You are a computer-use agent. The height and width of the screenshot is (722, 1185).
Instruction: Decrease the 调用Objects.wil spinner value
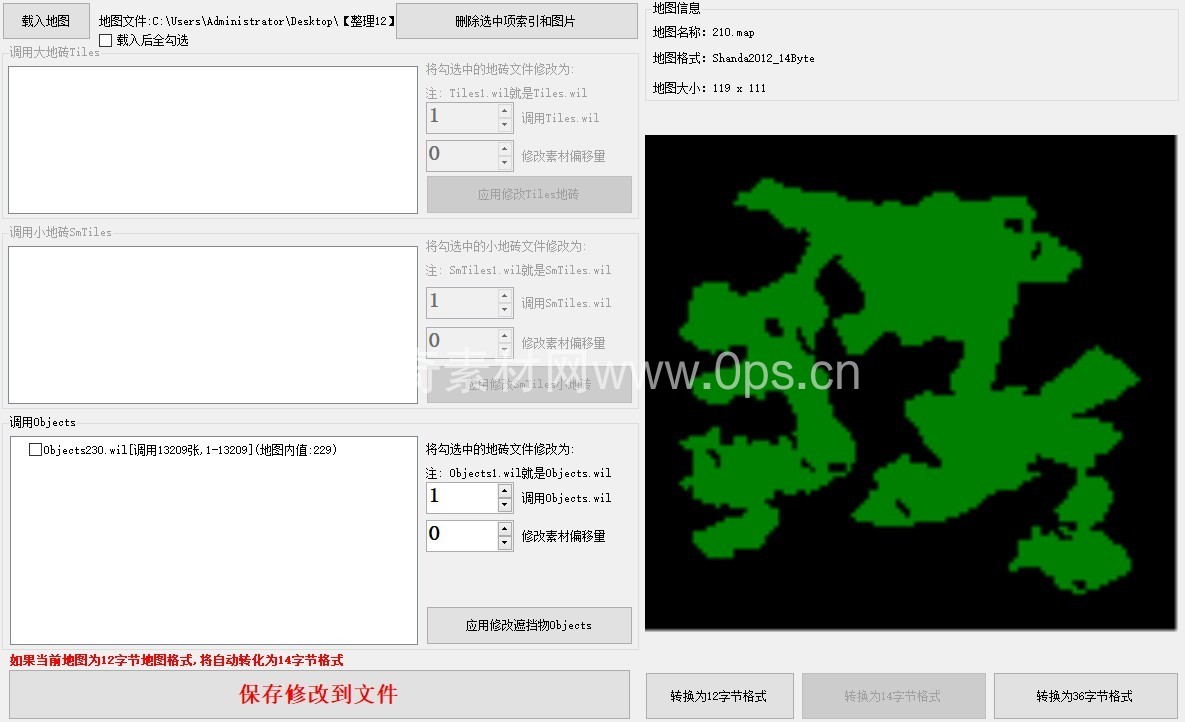point(505,505)
